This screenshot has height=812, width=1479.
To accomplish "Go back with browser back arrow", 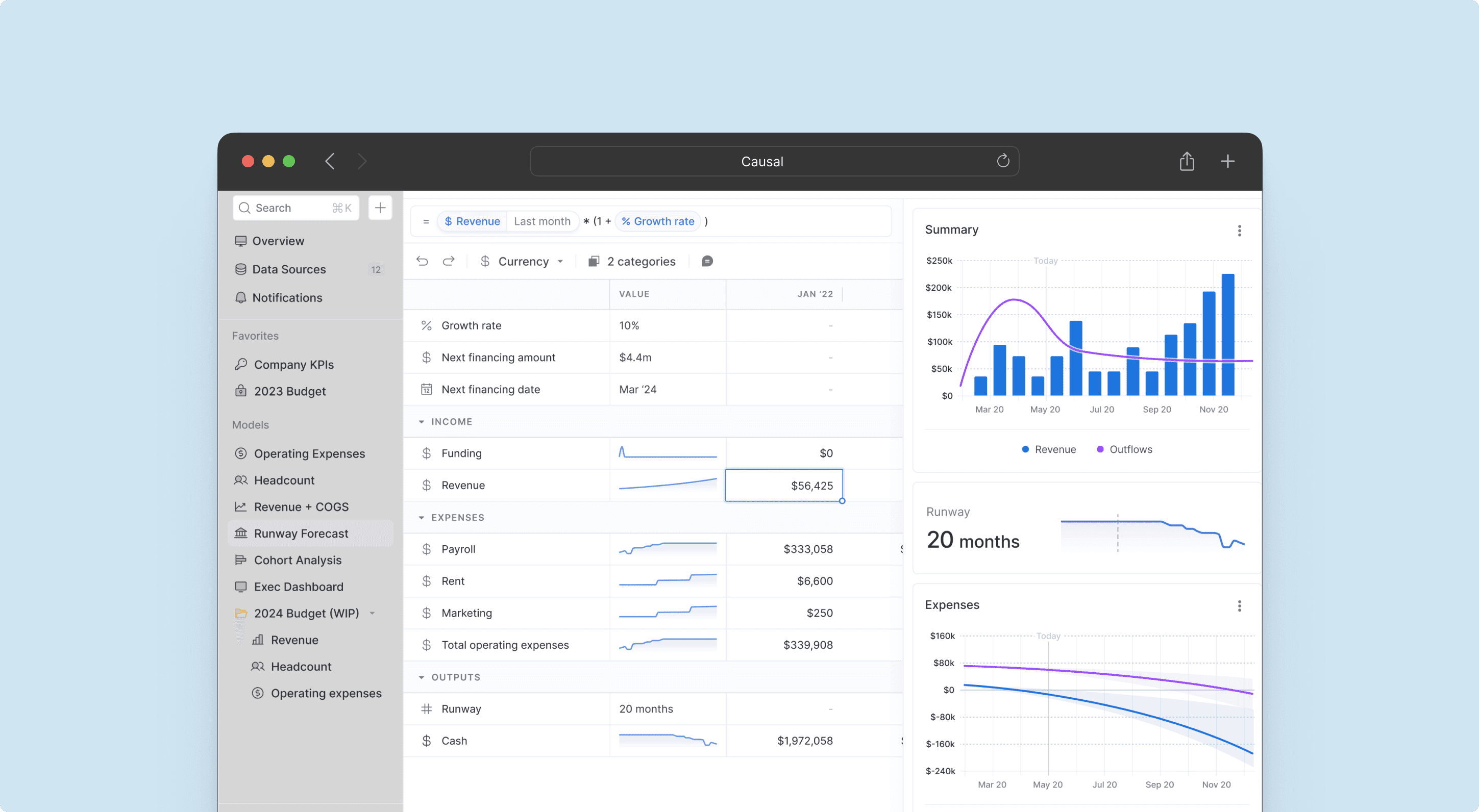I will [330, 161].
